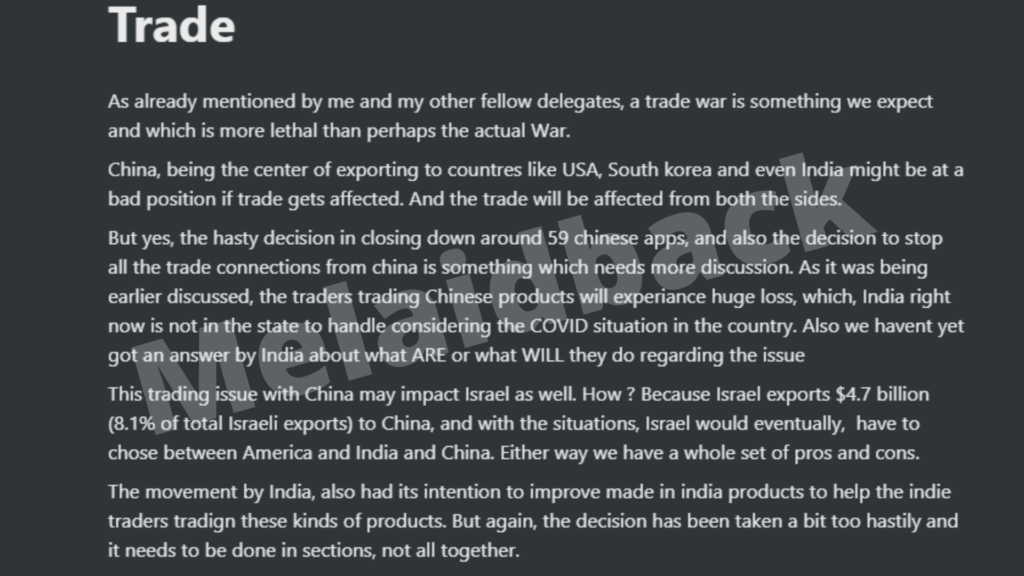Click the paragraph starting "This trading issue"

click(x=519, y=423)
